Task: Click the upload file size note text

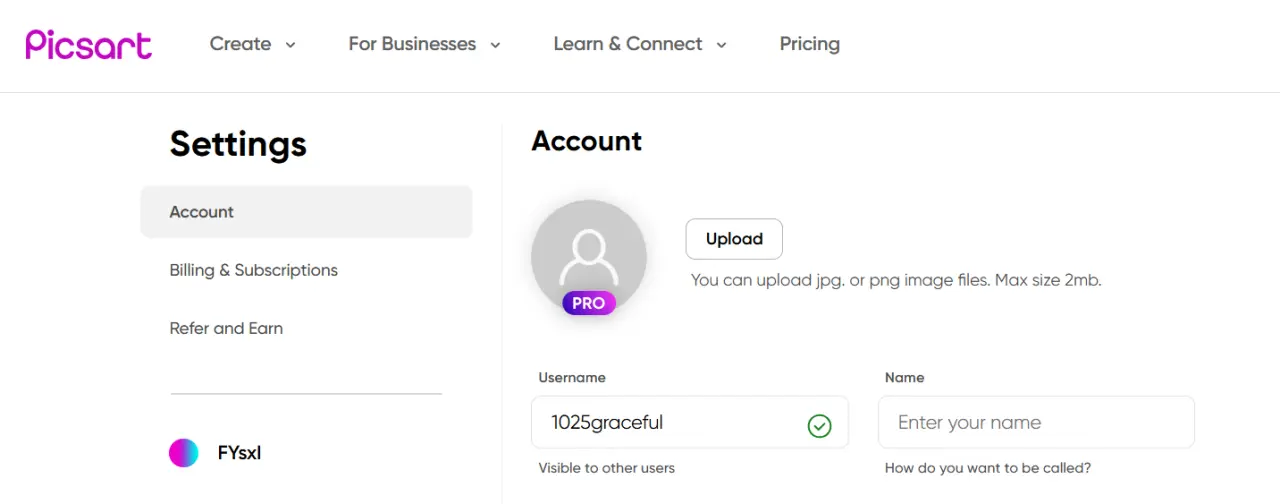Action: [896, 280]
